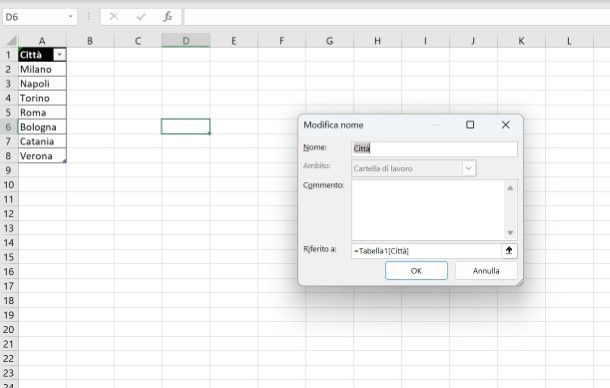Image resolution: width=610 pixels, height=388 pixels.
Task: Click the Select All corner triangle
Action: coord(12,40)
